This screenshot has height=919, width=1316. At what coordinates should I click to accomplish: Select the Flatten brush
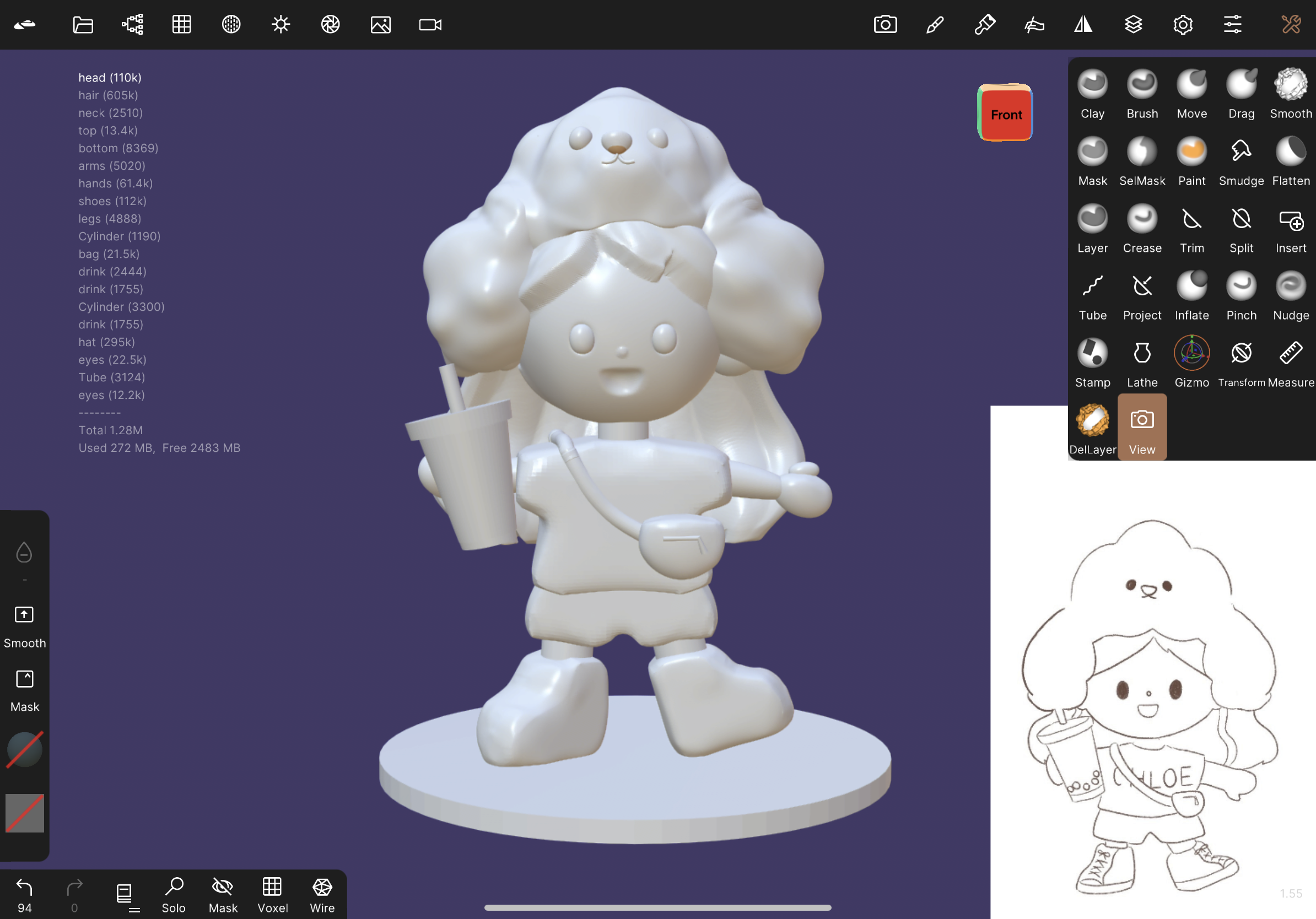pos(1291,161)
